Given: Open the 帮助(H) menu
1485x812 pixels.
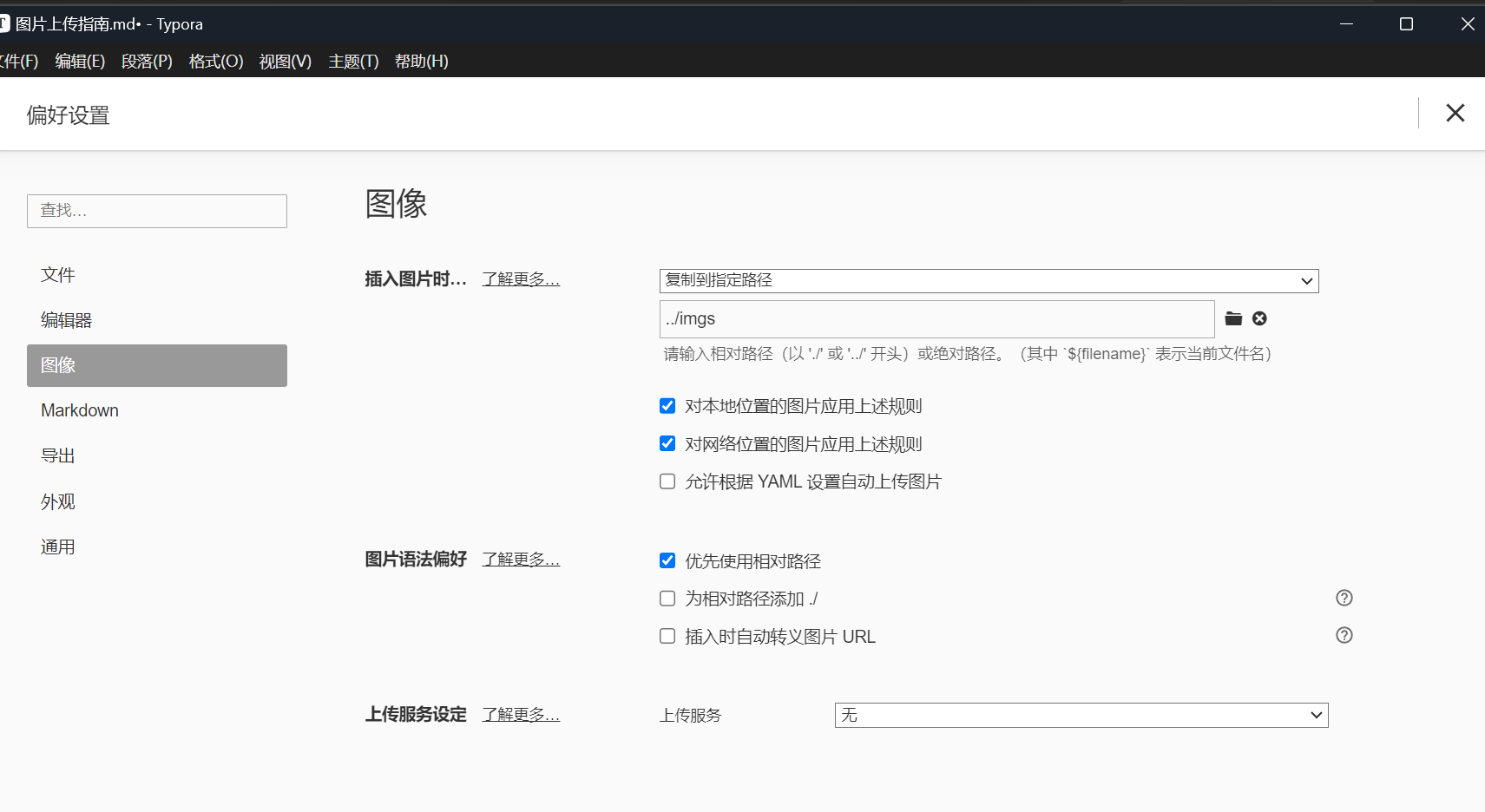Looking at the screenshot, I should click(x=422, y=61).
